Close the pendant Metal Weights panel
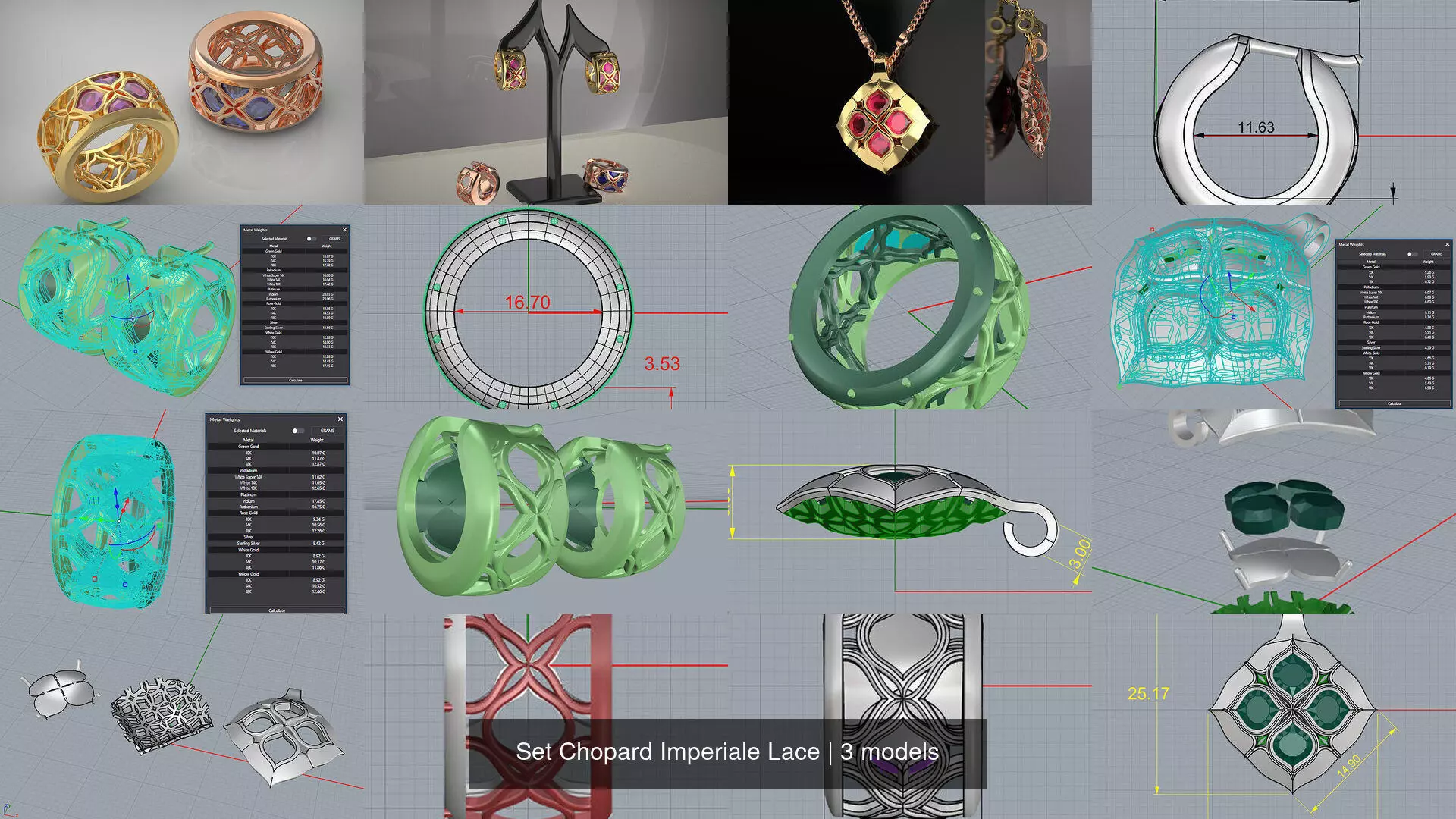This screenshot has height=819, width=1456. (x=1447, y=244)
